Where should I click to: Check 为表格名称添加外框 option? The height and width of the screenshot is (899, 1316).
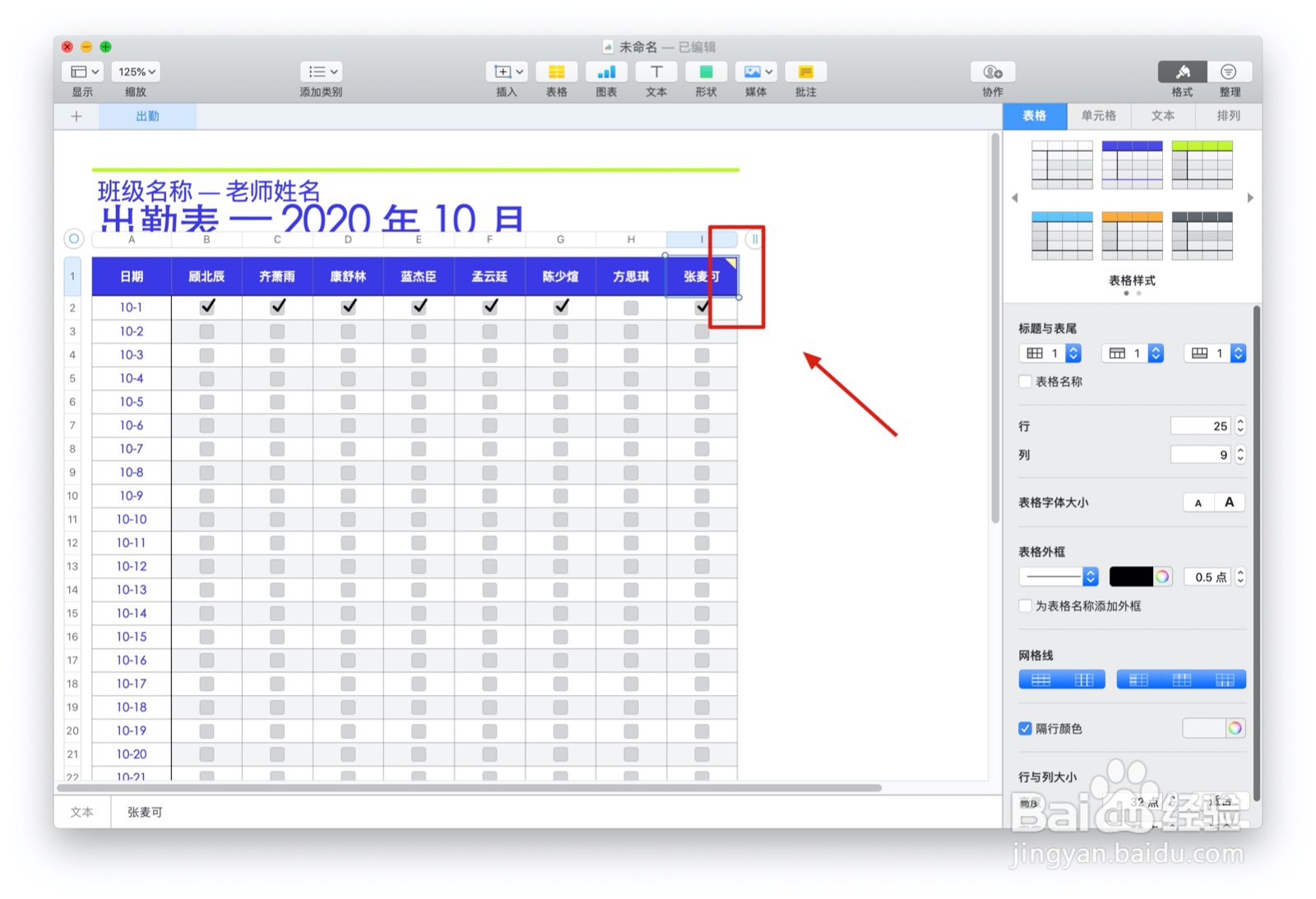tap(1025, 606)
